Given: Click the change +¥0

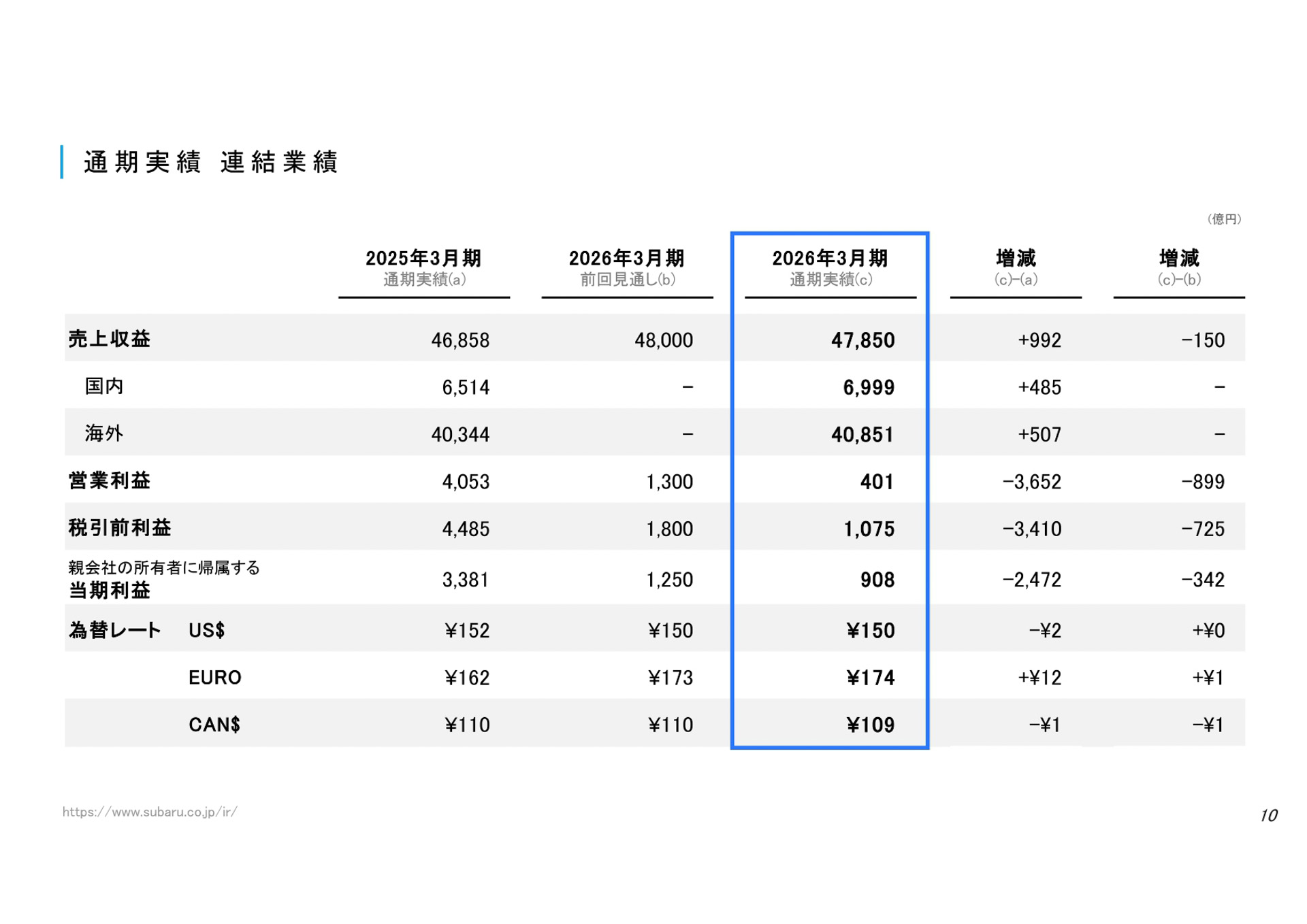Looking at the screenshot, I should pyautogui.click(x=1208, y=631).
